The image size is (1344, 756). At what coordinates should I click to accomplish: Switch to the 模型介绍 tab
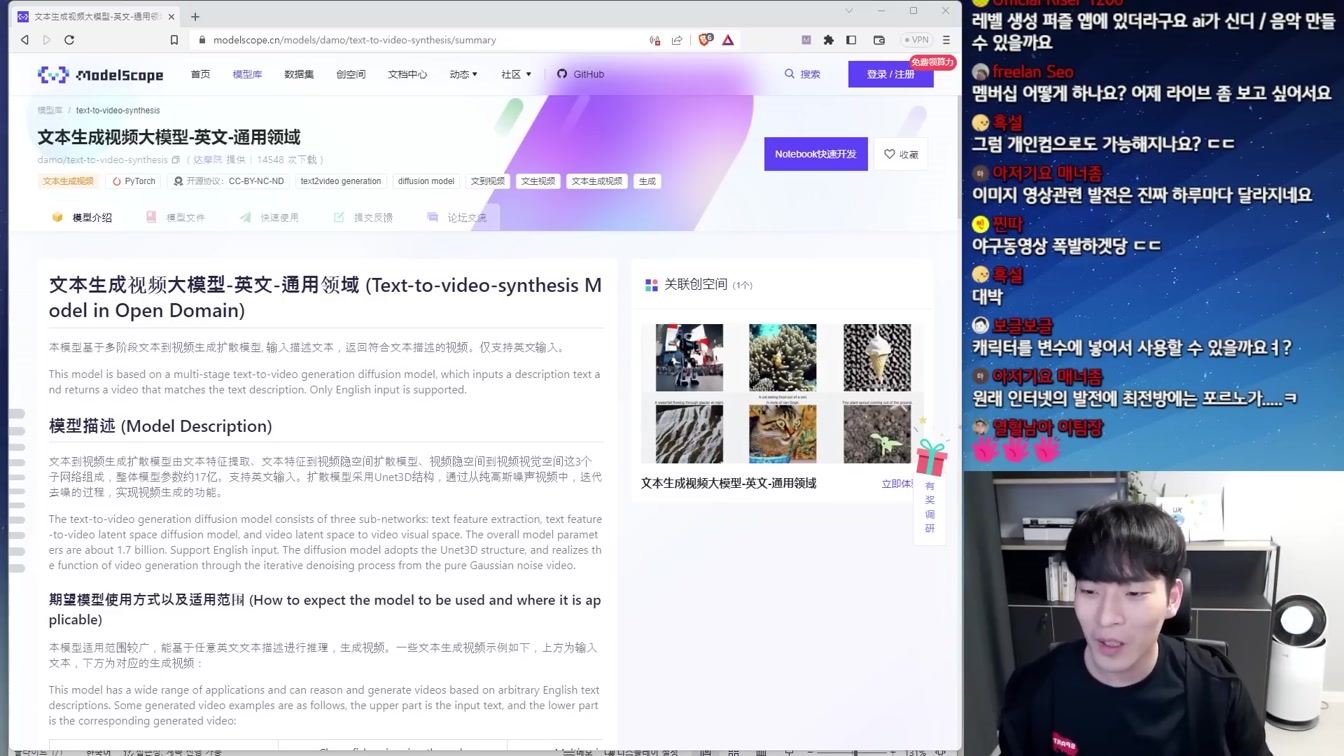click(82, 217)
